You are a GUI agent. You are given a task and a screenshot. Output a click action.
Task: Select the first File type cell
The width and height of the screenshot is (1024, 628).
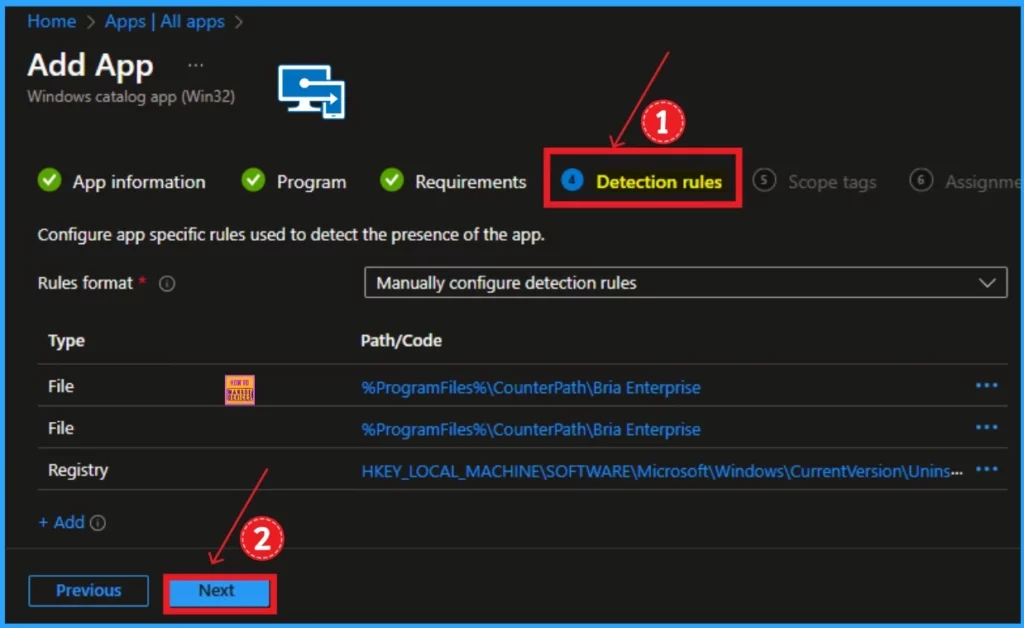coord(61,386)
